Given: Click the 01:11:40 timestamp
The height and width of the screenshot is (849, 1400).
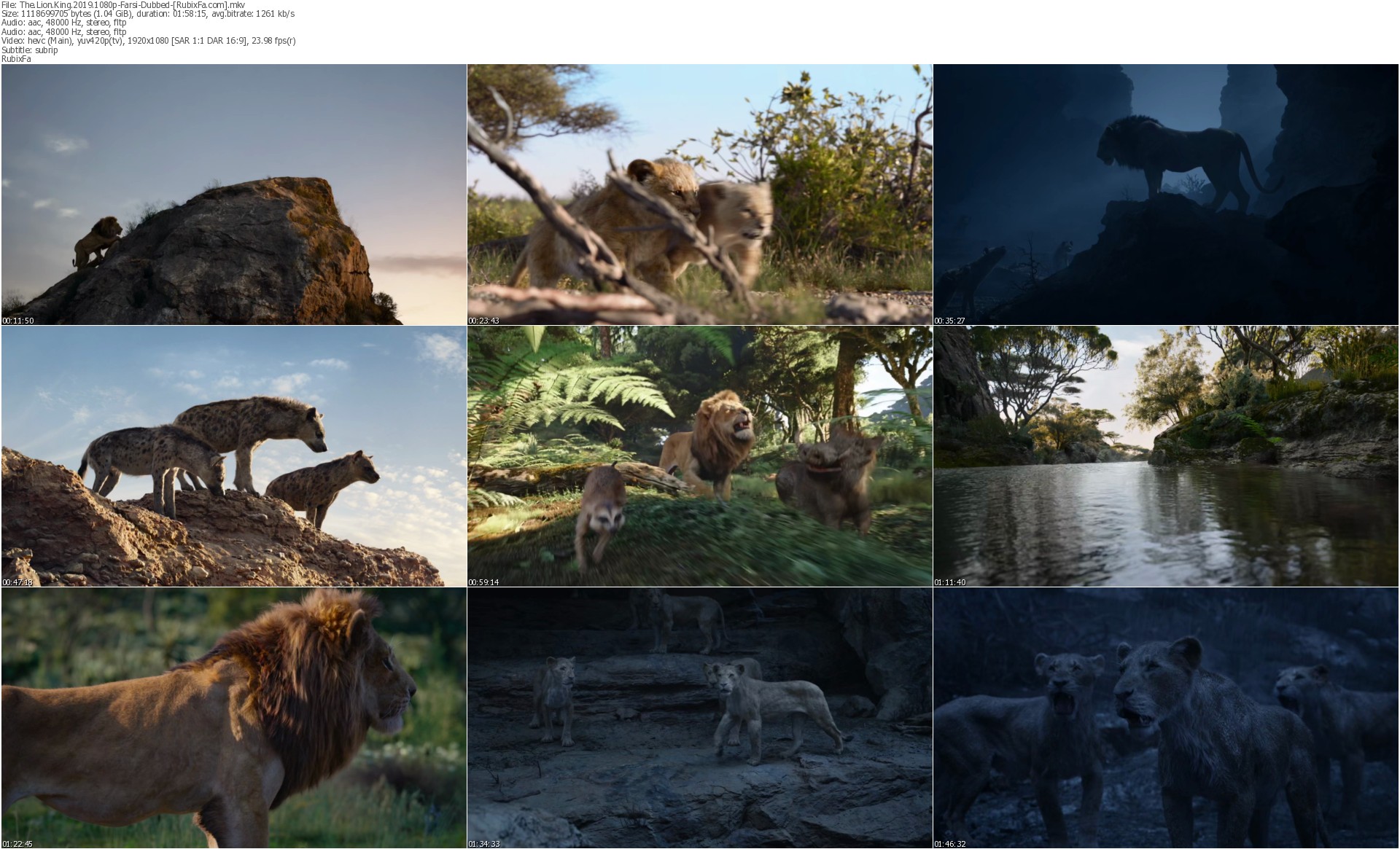Looking at the screenshot, I should (x=950, y=582).
